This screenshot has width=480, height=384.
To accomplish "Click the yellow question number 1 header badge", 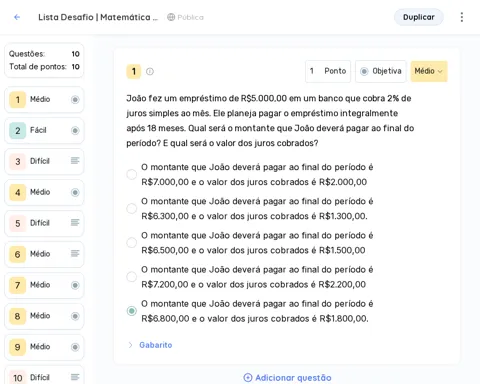I will coord(134,71).
